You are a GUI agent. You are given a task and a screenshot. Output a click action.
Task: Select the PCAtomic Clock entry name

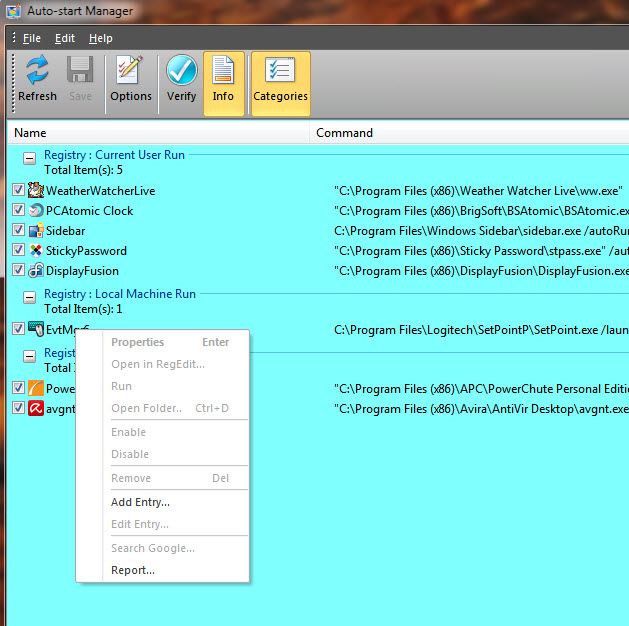click(x=89, y=211)
